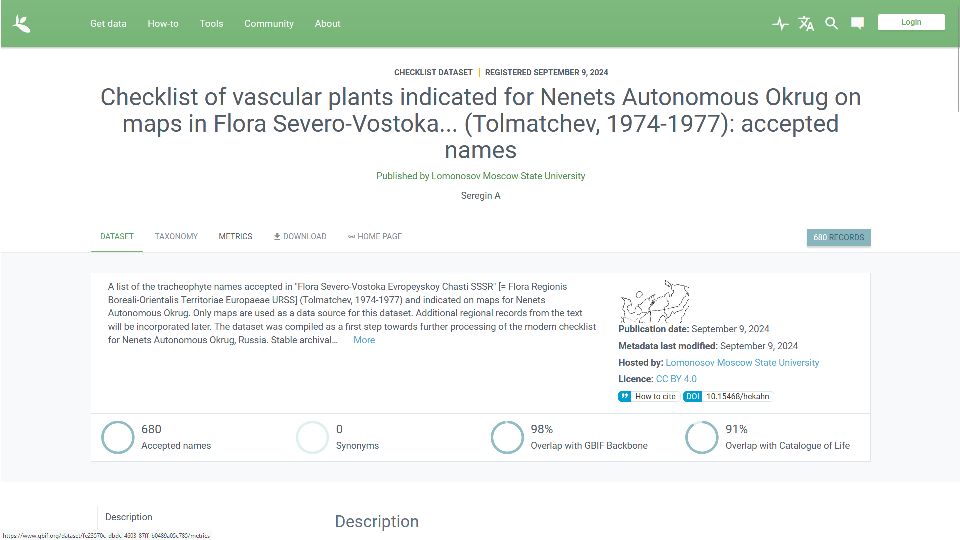Click the Login button
Viewport: 960px width, 540px height.
(911, 22)
